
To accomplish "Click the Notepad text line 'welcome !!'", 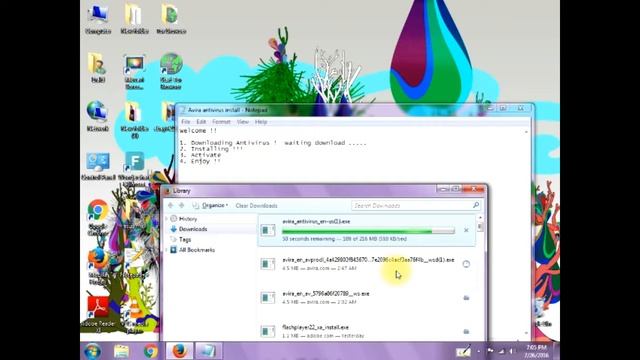I will pos(198,131).
